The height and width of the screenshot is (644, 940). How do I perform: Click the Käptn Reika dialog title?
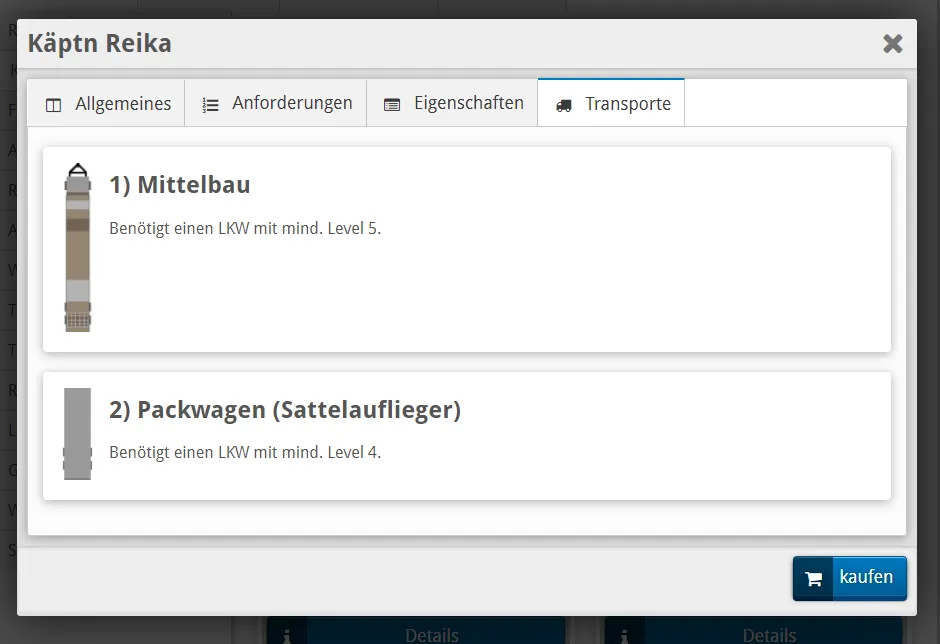click(100, 44)
